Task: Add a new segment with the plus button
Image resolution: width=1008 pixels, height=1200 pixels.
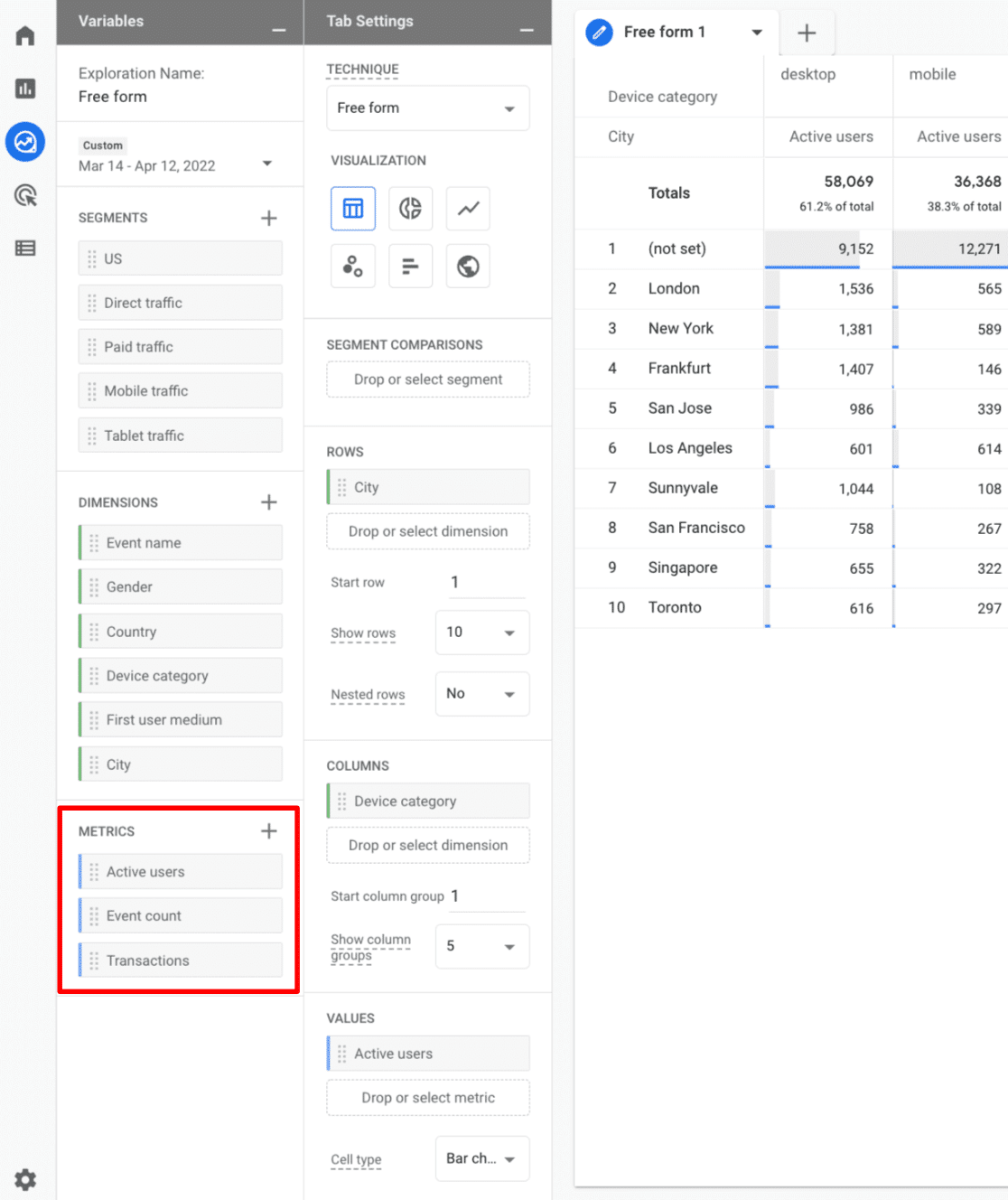Action: pos(268,218)
